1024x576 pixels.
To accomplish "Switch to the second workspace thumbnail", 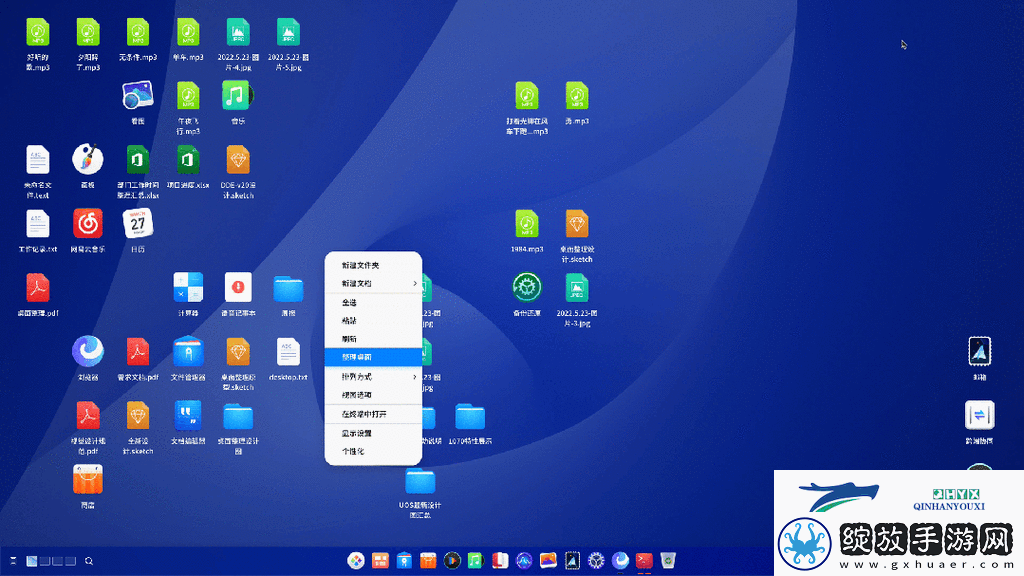I will pos(44,561).
